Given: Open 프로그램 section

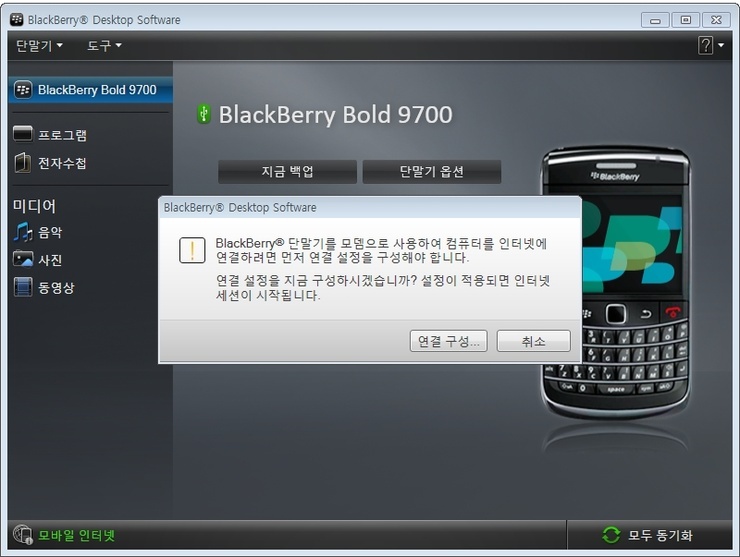Looking at the screenshot, I should pos(62,135).
